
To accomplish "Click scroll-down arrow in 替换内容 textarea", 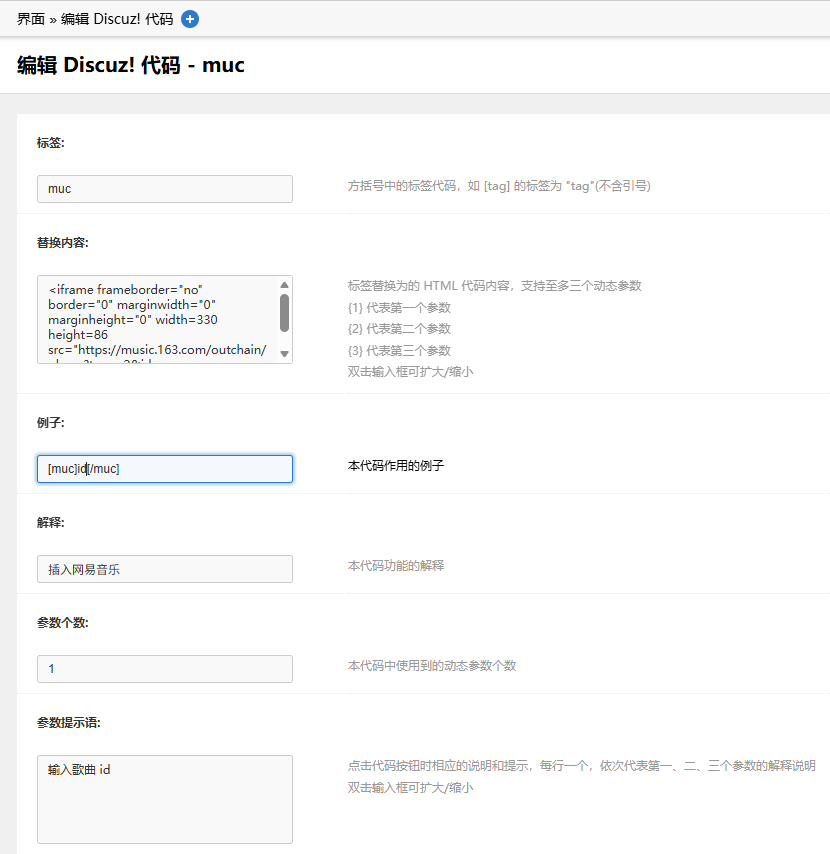I will point(284,354).
